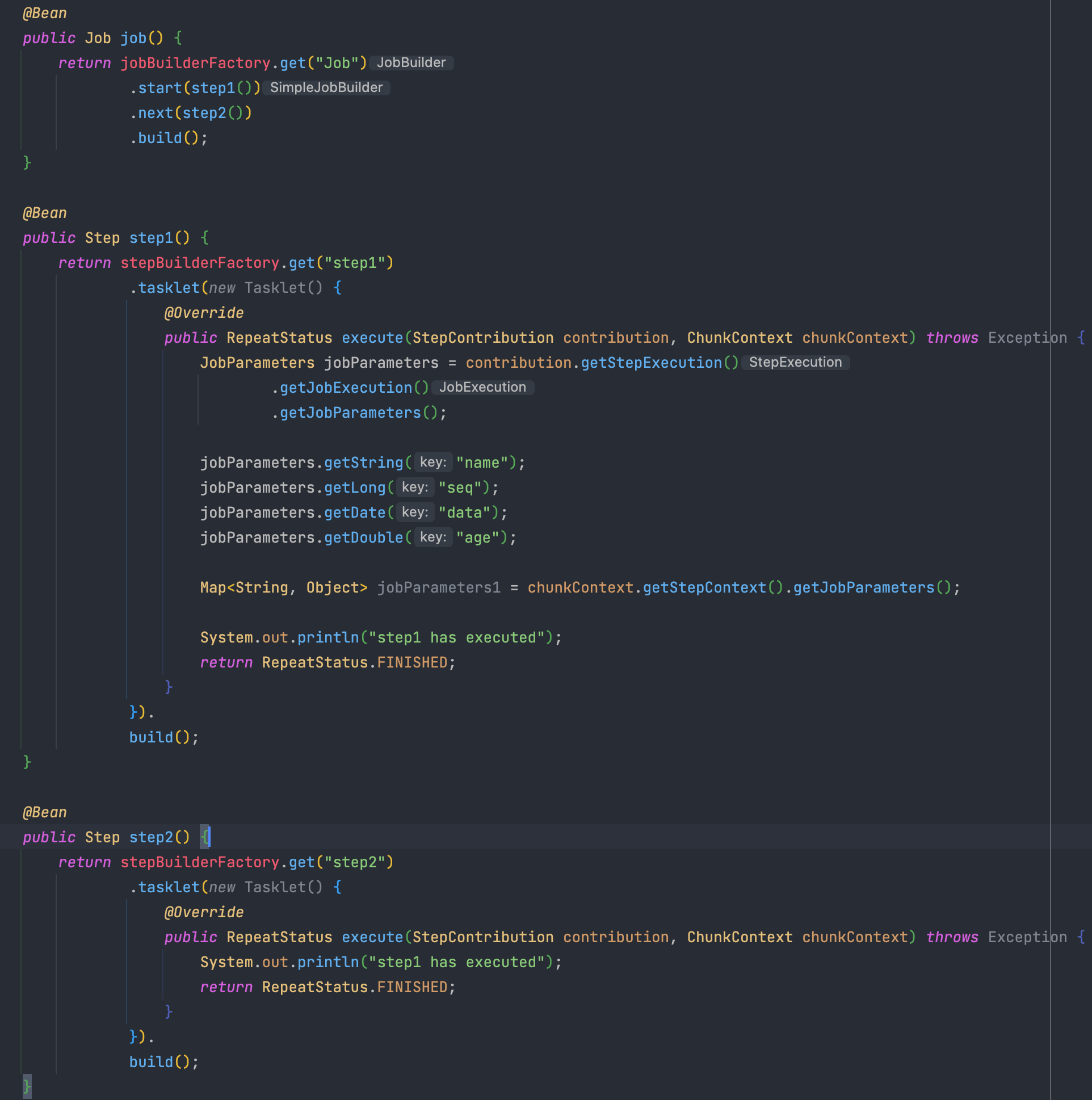Click the "seq" string in getLong call
The image size is (1092, 1100).
click(x=460, y=488)
